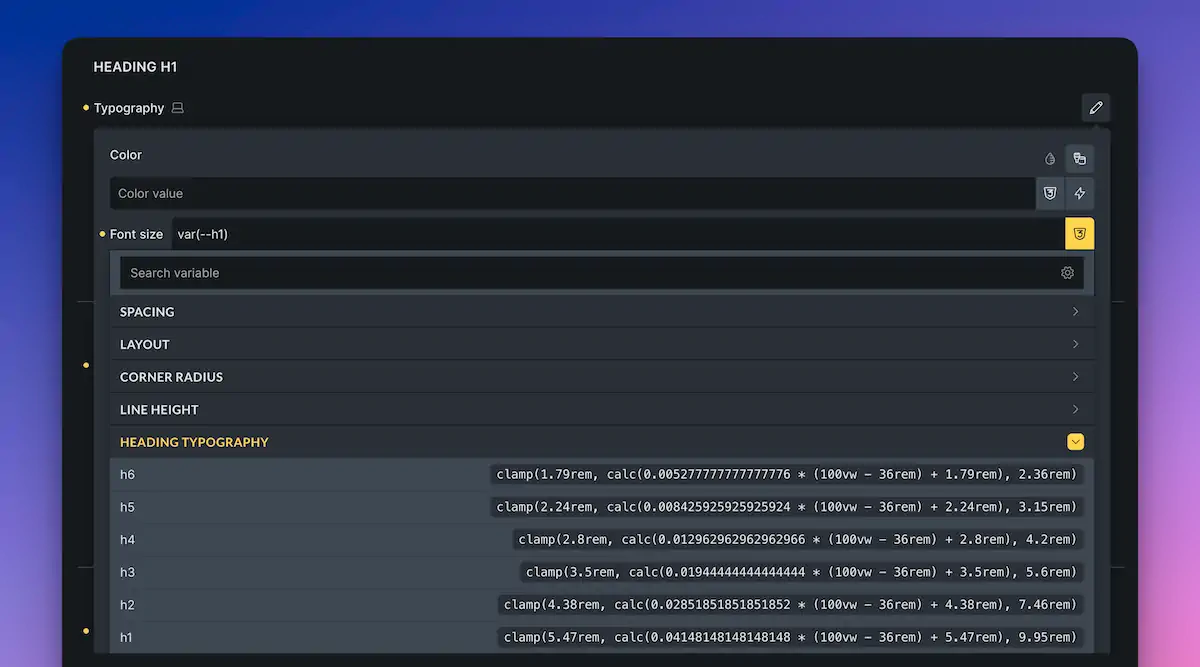Open the gear settings in variable search
The width and height of the screenshot is (1200, 667).
(1067, 272)
